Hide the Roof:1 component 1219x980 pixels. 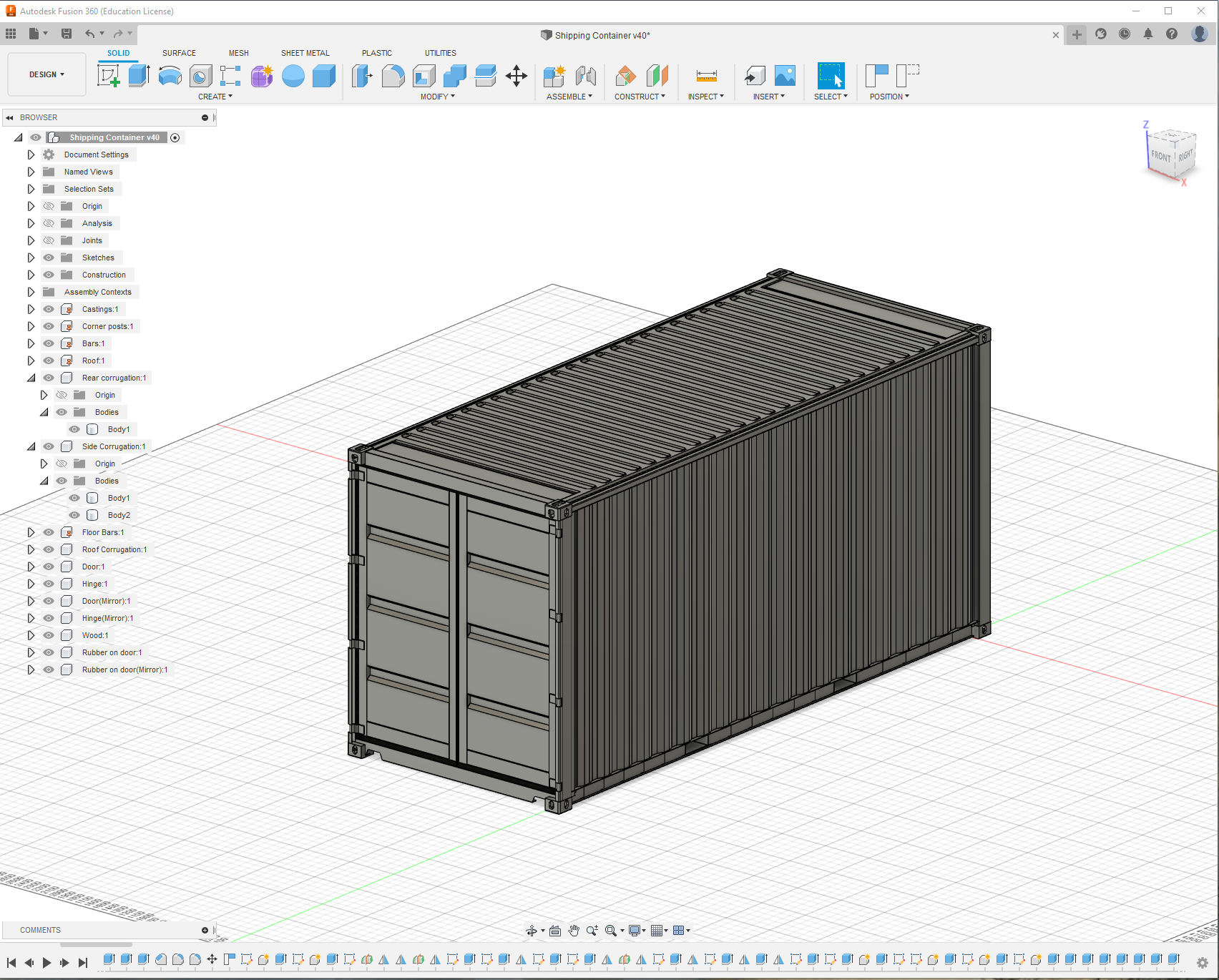[48, 361]
